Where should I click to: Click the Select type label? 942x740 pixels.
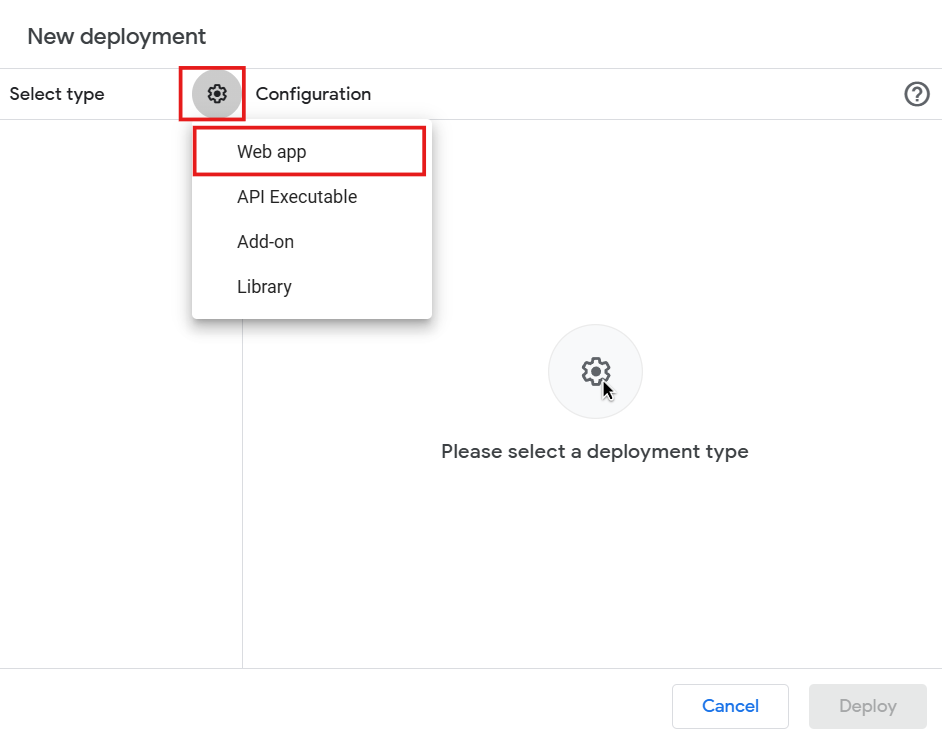[57, 94]
